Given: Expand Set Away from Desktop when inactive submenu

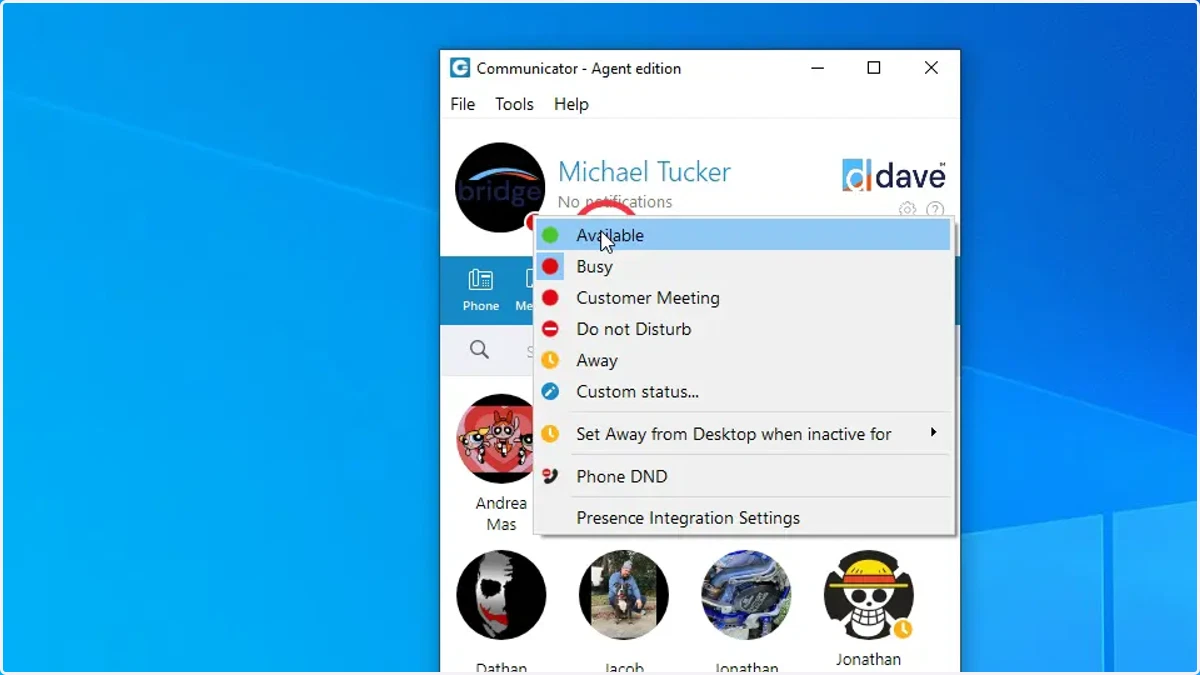Looking at the screenshot, I should pos(743,434).
